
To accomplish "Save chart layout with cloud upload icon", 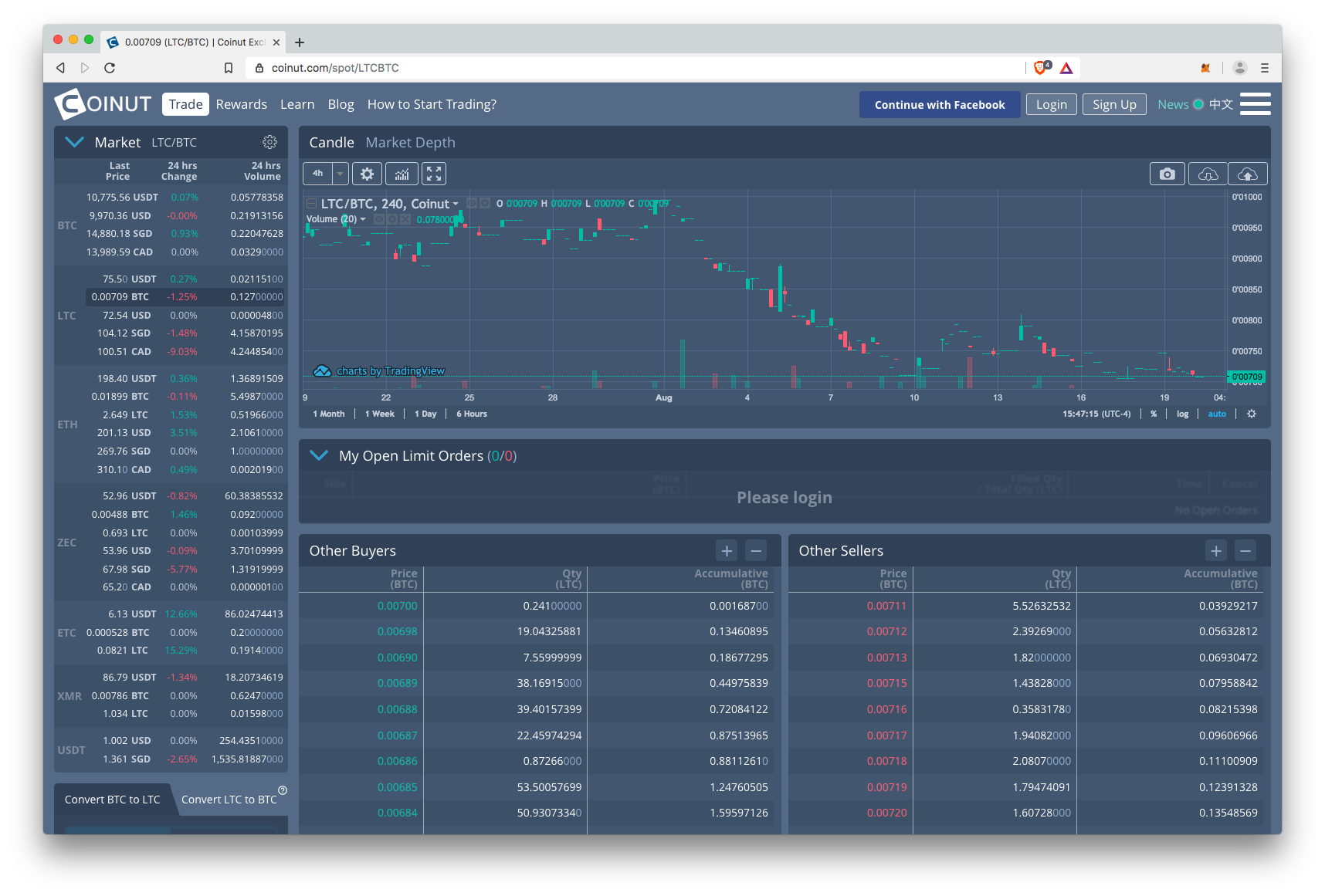I will coord(1248,174).
